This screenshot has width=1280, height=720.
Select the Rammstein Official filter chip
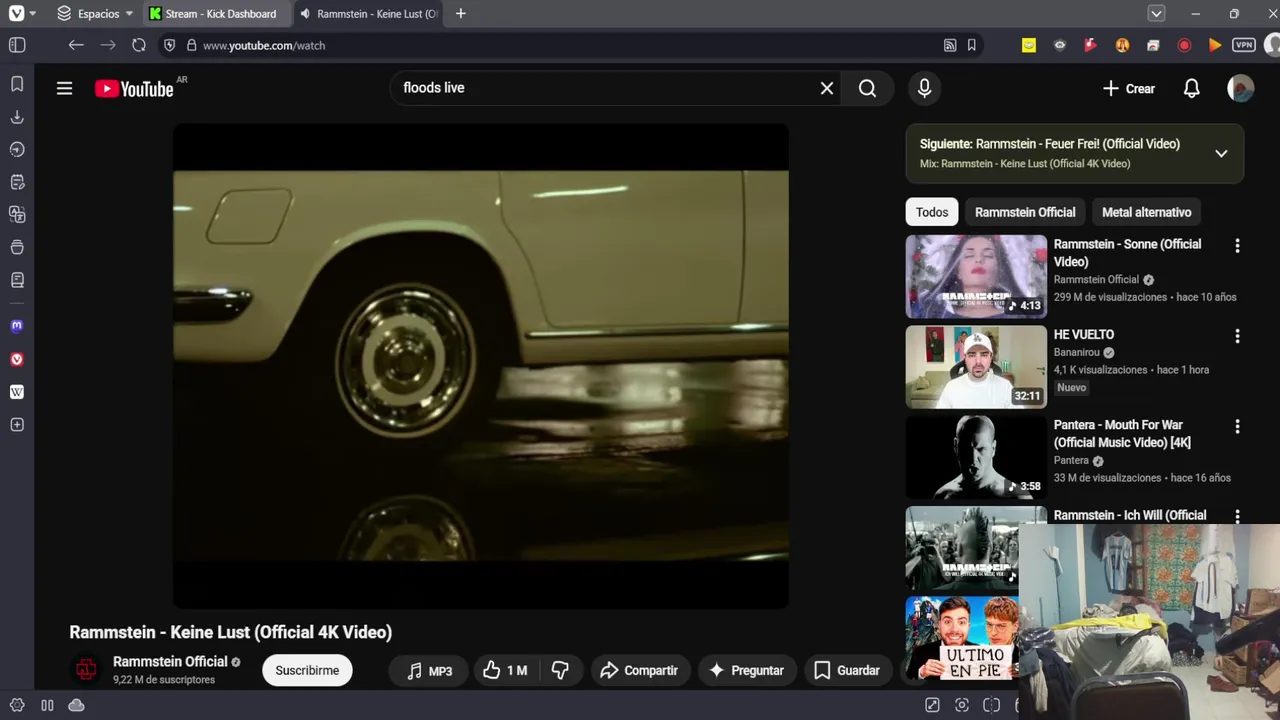1025,212
